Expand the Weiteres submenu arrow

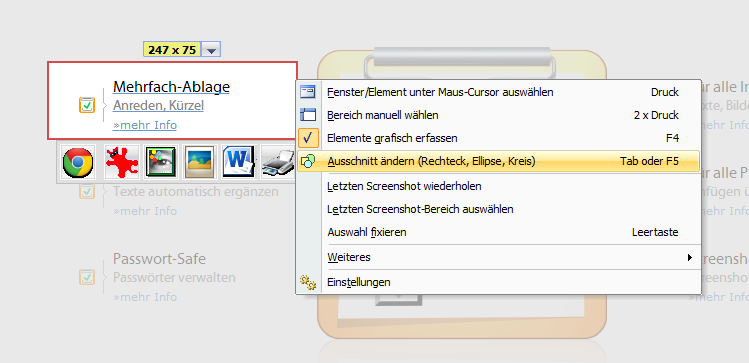coord(689,257)
